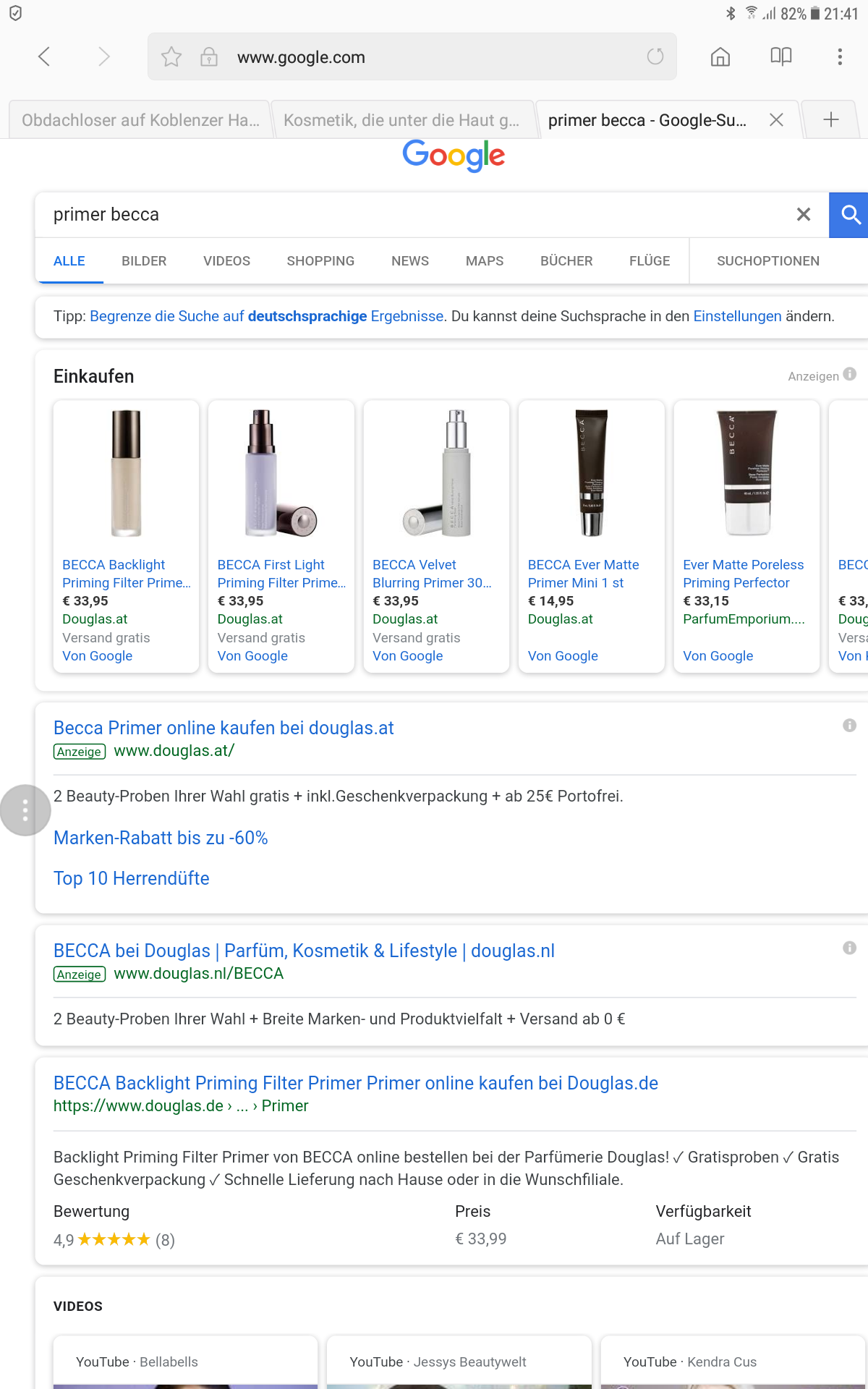Open BECCA Ever Matte Primer Mini image

click(x=592, y=474)
